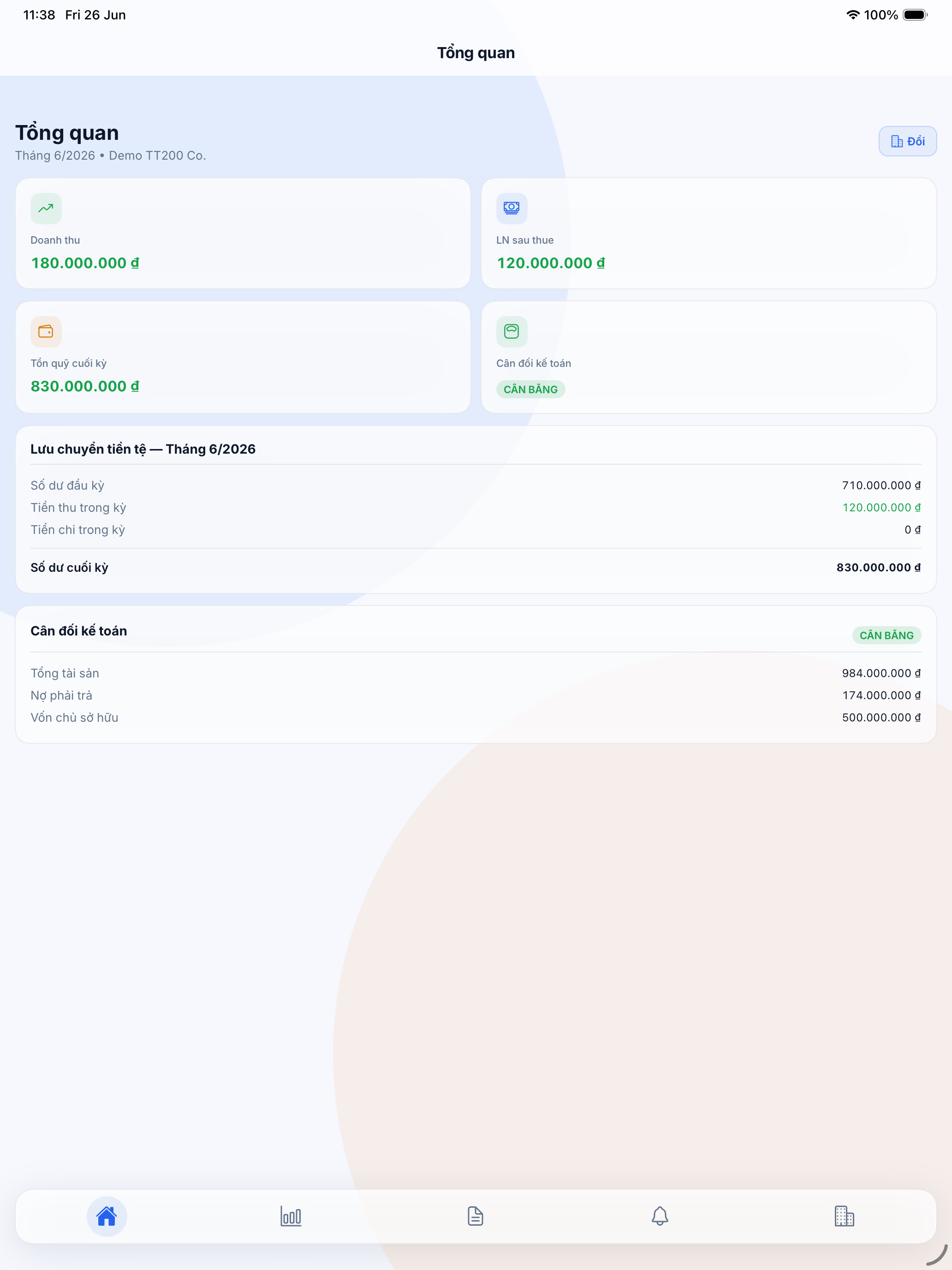Image resolution: width=952 pixels, height=1270 pixels.
Task: Tap the battery status icon
Action: click(915, 15)
